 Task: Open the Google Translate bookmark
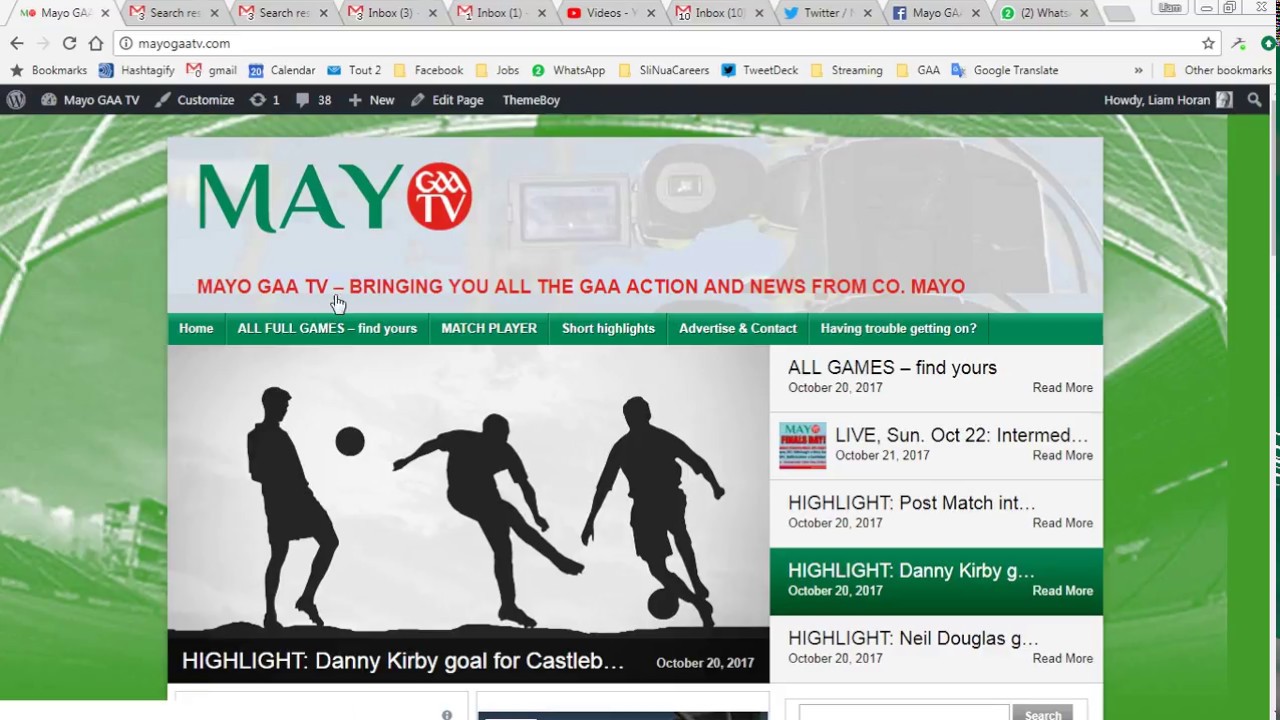point(1005,70)
